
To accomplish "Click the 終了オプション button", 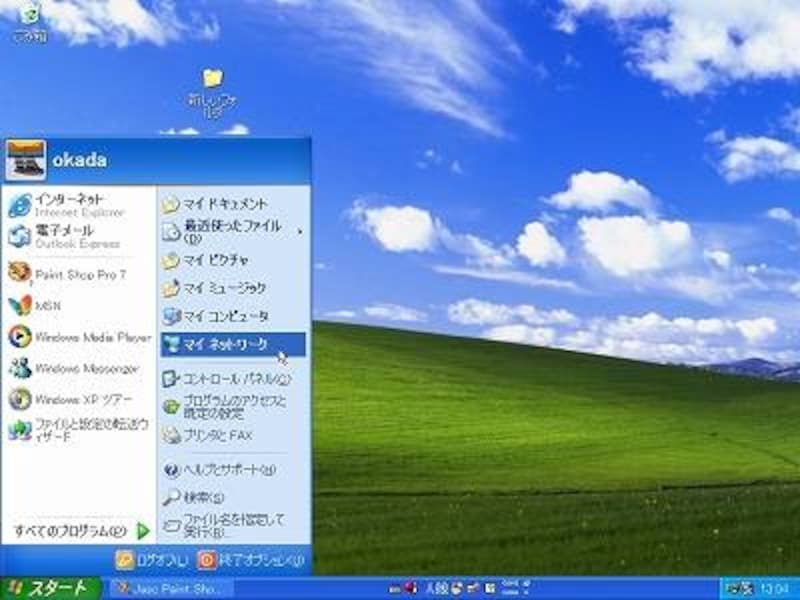I will [x=250, y=560].
